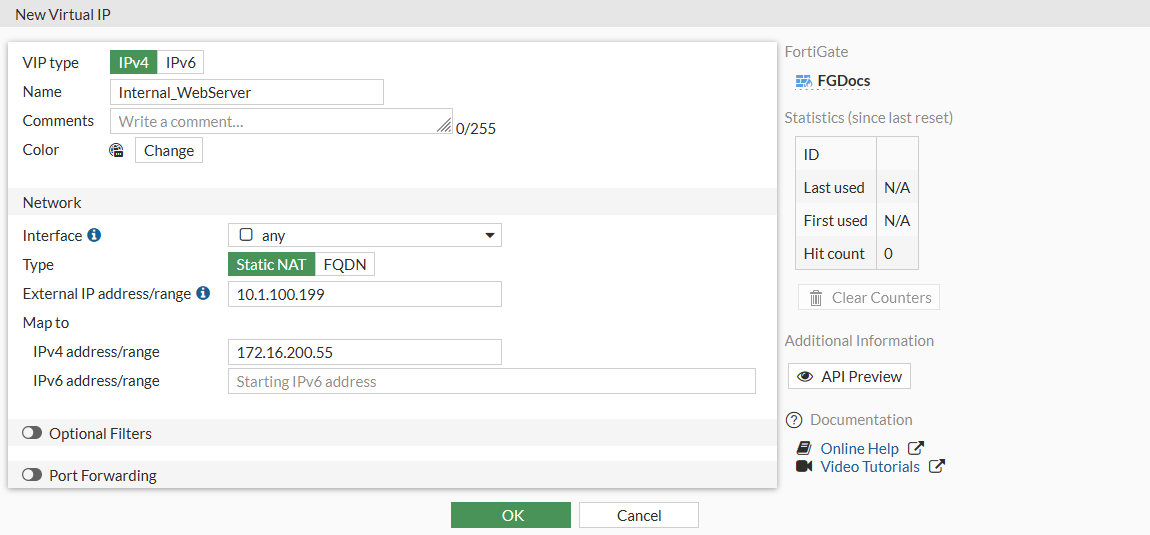Click the Name input field
Image resolution: width=1150 pixels, height=535 pixels.
coord(247,92)
